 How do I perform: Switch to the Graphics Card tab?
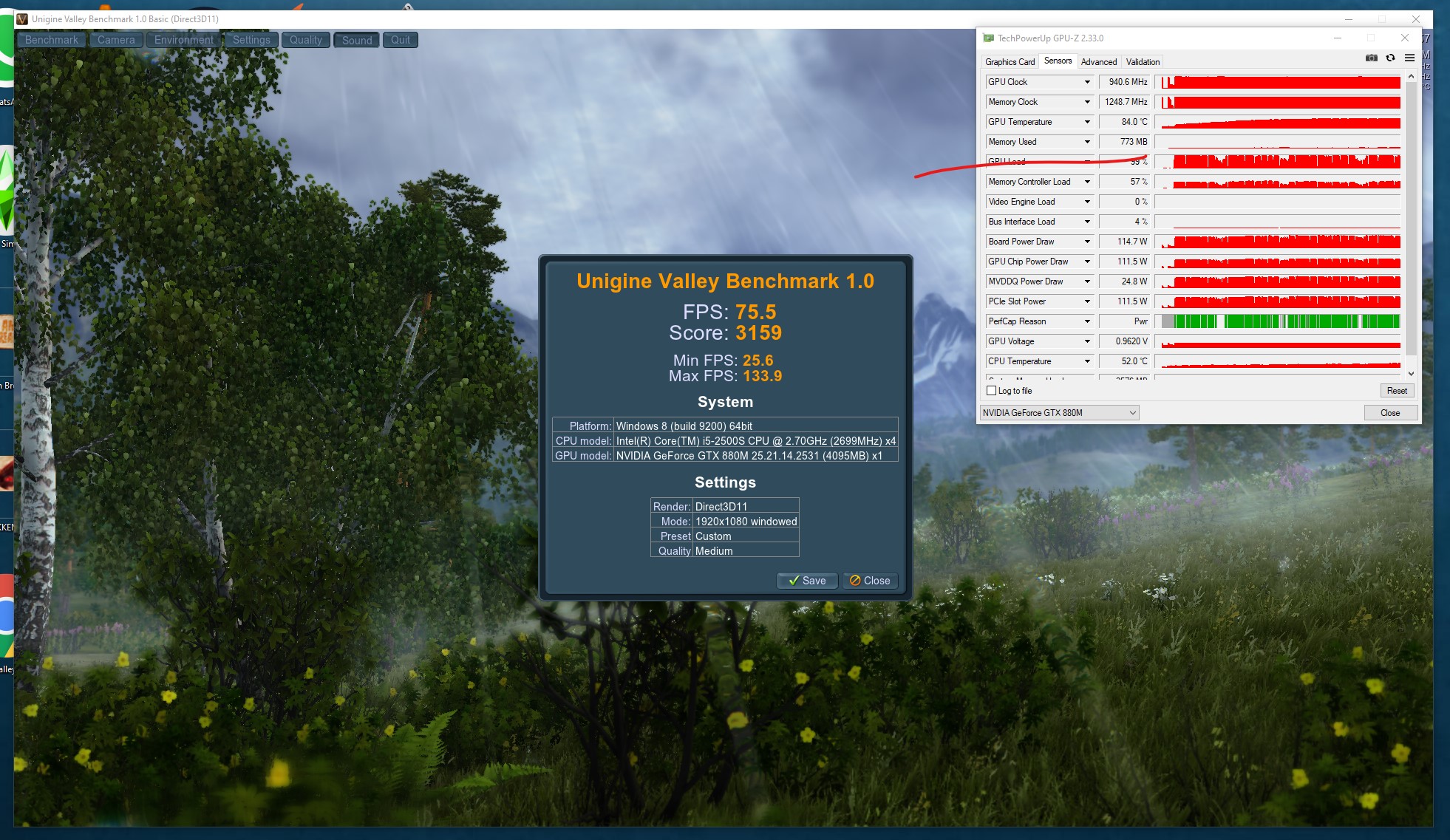[1010, 62]
